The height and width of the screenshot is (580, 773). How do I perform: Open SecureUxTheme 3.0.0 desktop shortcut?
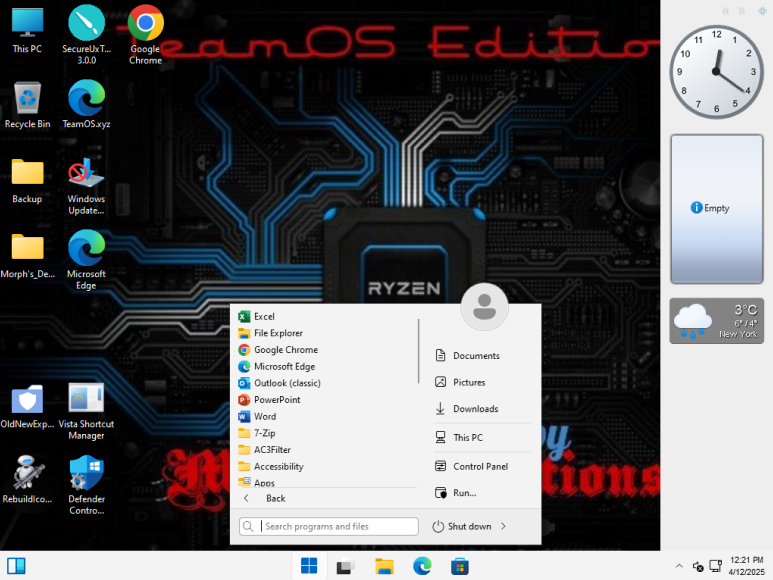86,35
